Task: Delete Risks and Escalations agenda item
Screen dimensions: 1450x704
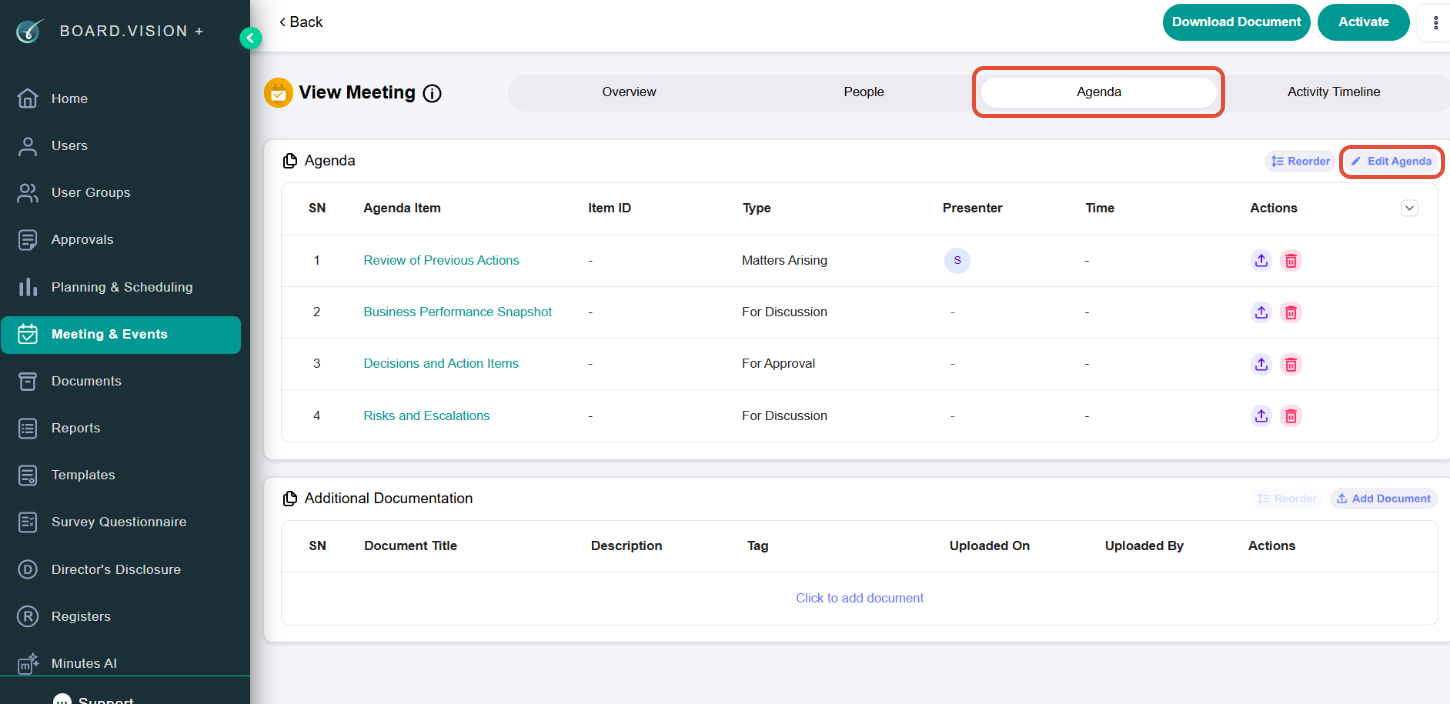Action: (x=1291, y=416)
